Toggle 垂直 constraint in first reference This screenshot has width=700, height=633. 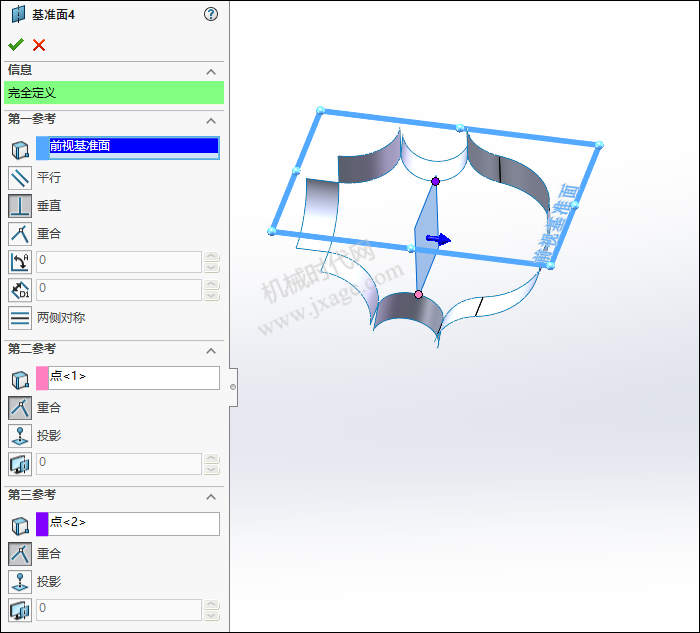(x=20, y=206)
